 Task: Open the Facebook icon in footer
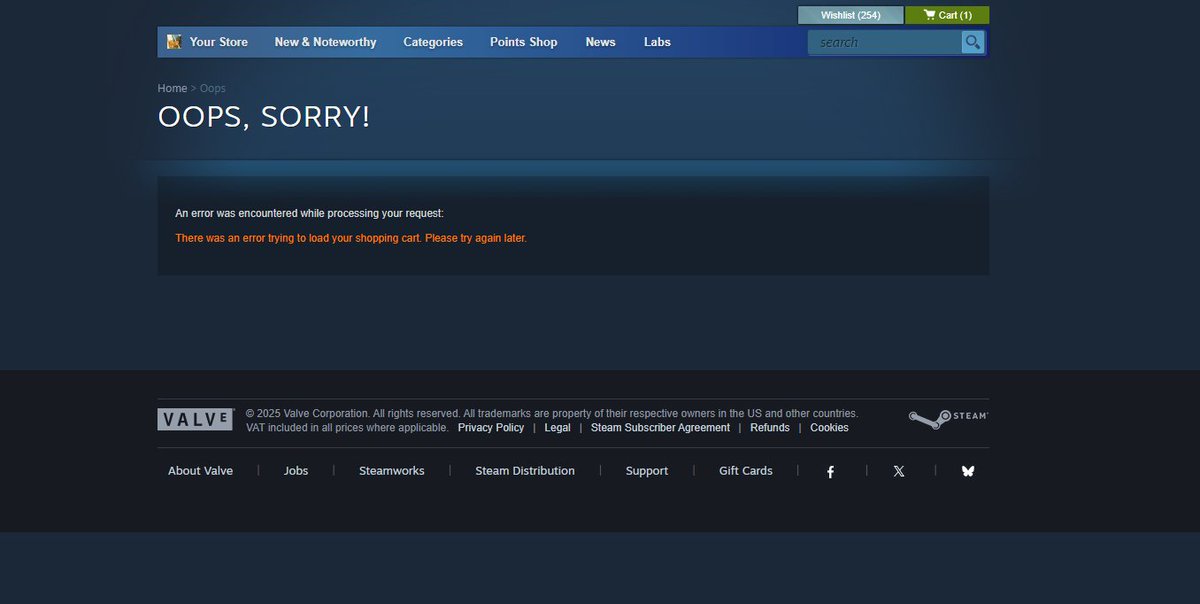[x=830, y=471]
